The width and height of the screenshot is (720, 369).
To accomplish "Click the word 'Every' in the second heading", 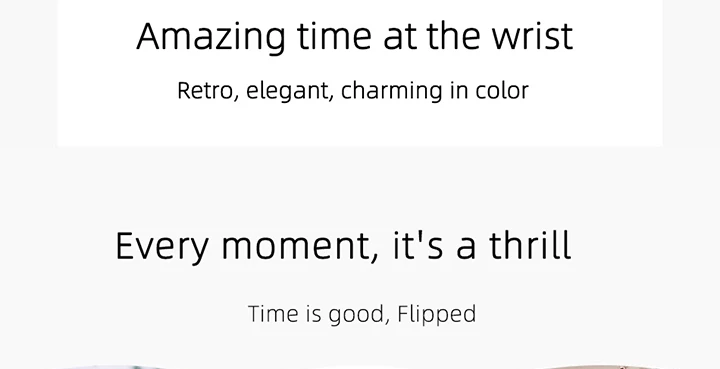I will tap(162, 248).
